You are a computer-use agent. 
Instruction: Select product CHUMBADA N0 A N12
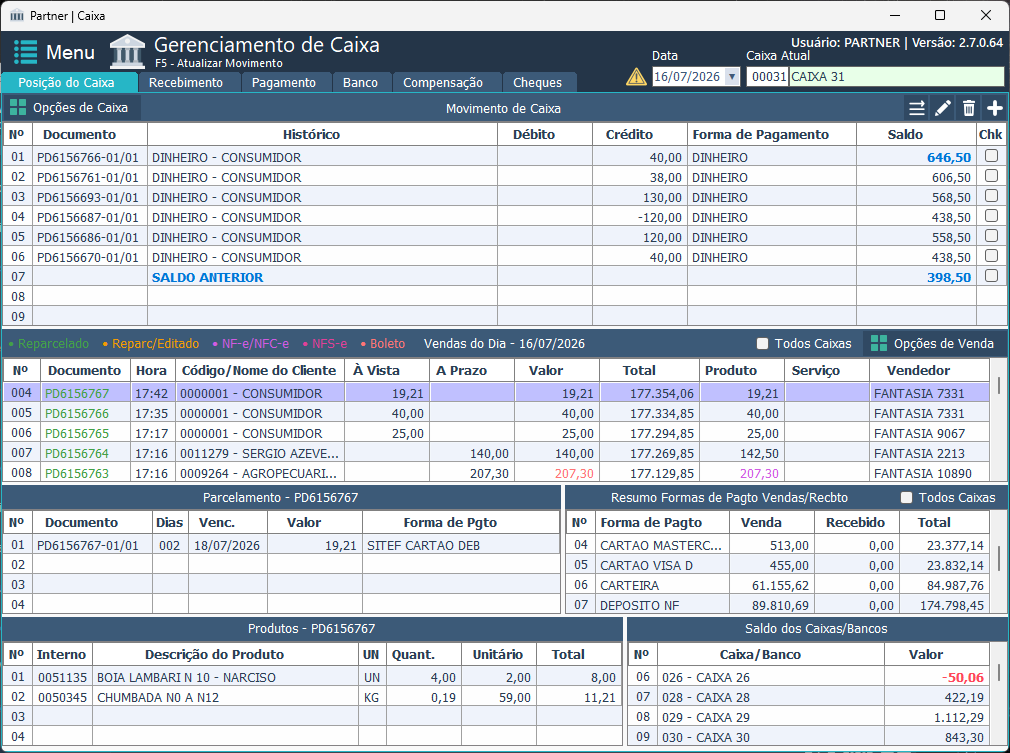(x=312, y=697)
